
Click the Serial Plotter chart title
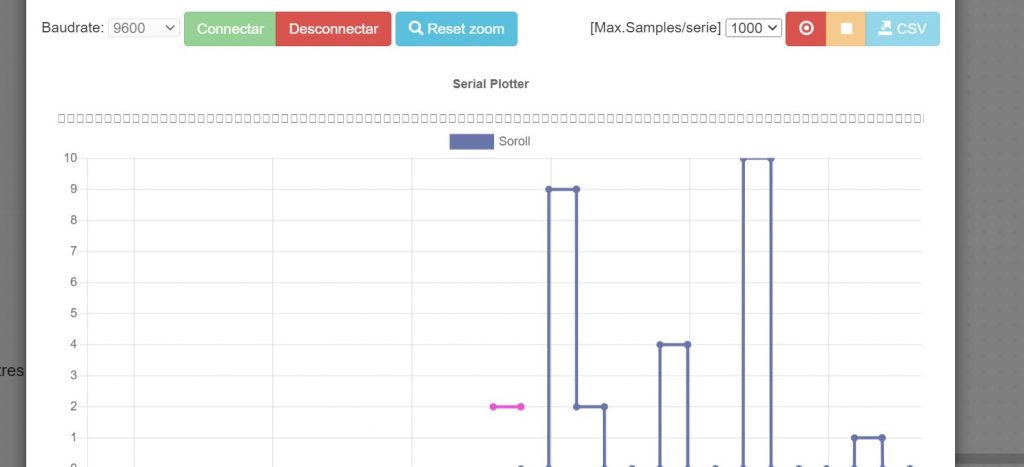click(490, 84)
